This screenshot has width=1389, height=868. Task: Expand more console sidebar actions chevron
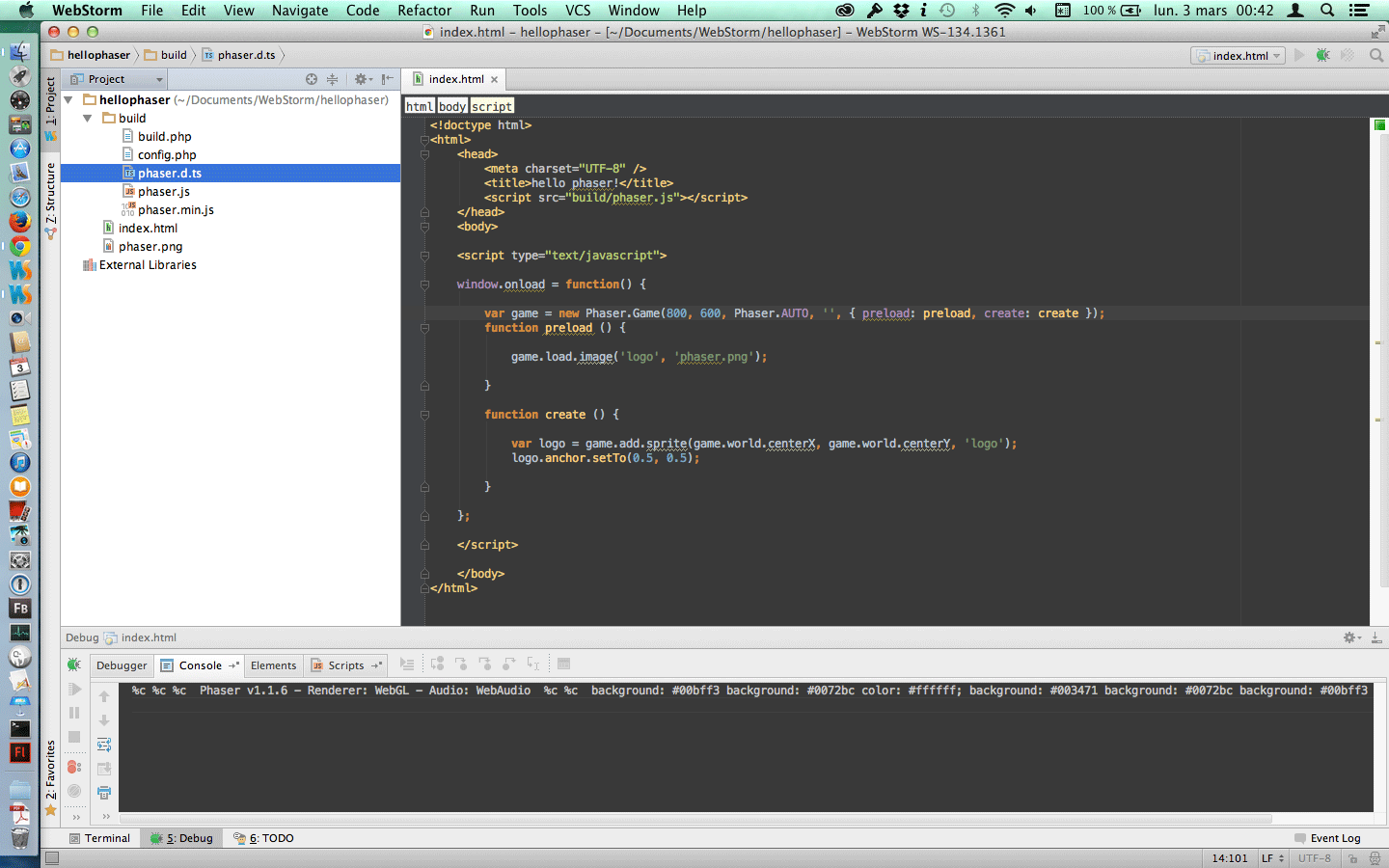pos(104,817)
